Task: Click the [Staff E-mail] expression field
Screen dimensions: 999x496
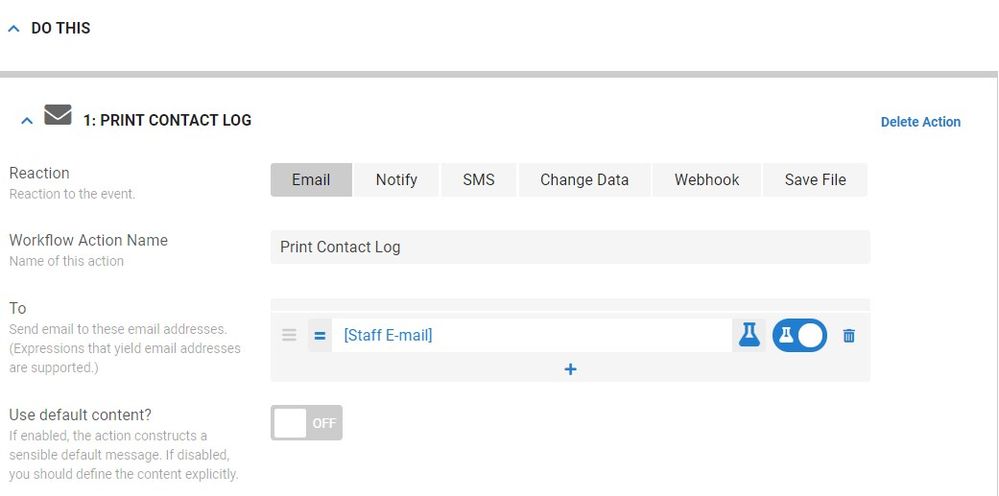Action: click(531, 336)
